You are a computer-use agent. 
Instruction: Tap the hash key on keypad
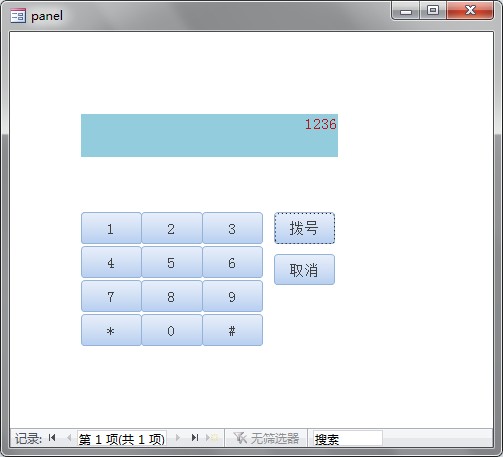232,330
